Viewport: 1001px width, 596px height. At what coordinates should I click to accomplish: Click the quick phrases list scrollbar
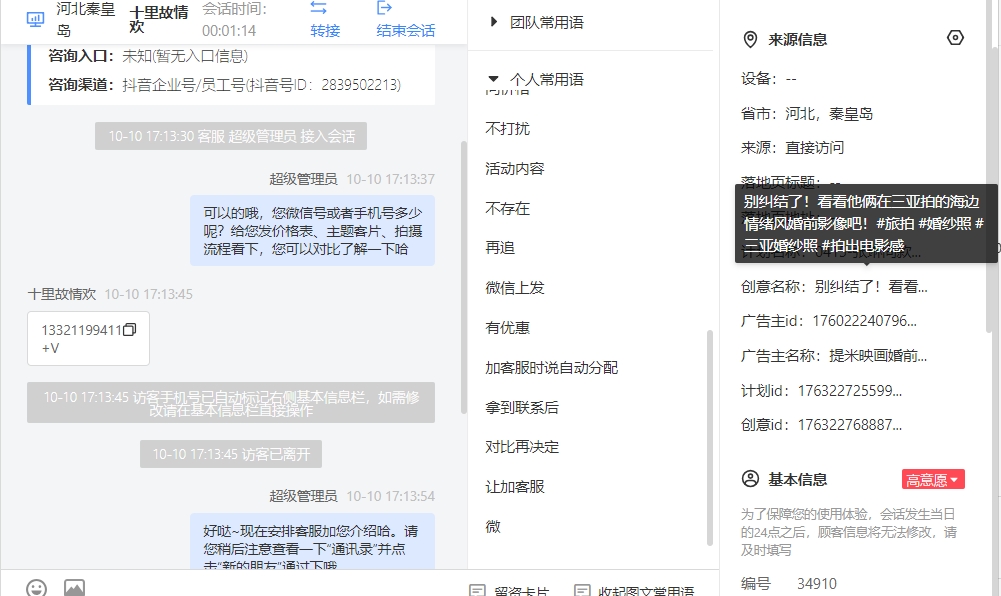709,438
